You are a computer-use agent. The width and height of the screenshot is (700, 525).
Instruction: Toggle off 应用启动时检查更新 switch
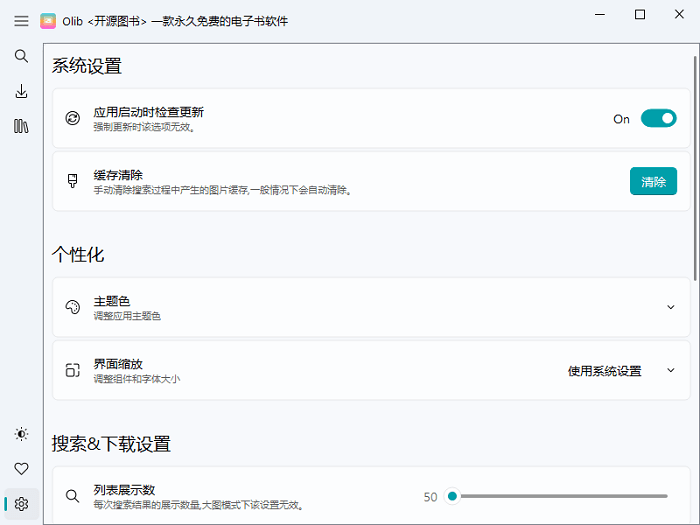point(658,118)
